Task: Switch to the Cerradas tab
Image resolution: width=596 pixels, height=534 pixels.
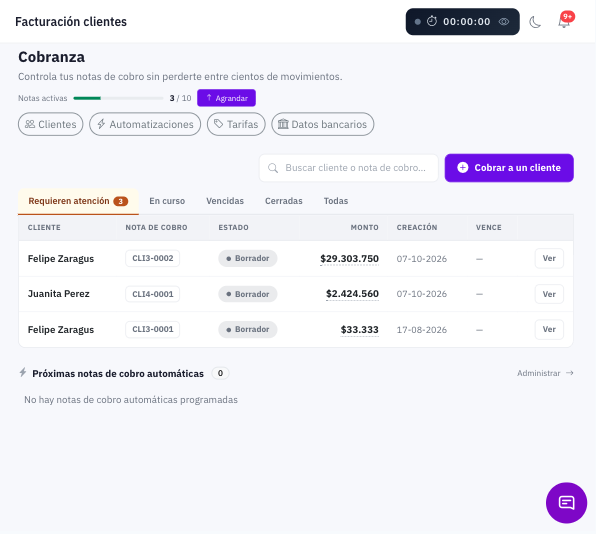Action: click(x=284, y=201)
